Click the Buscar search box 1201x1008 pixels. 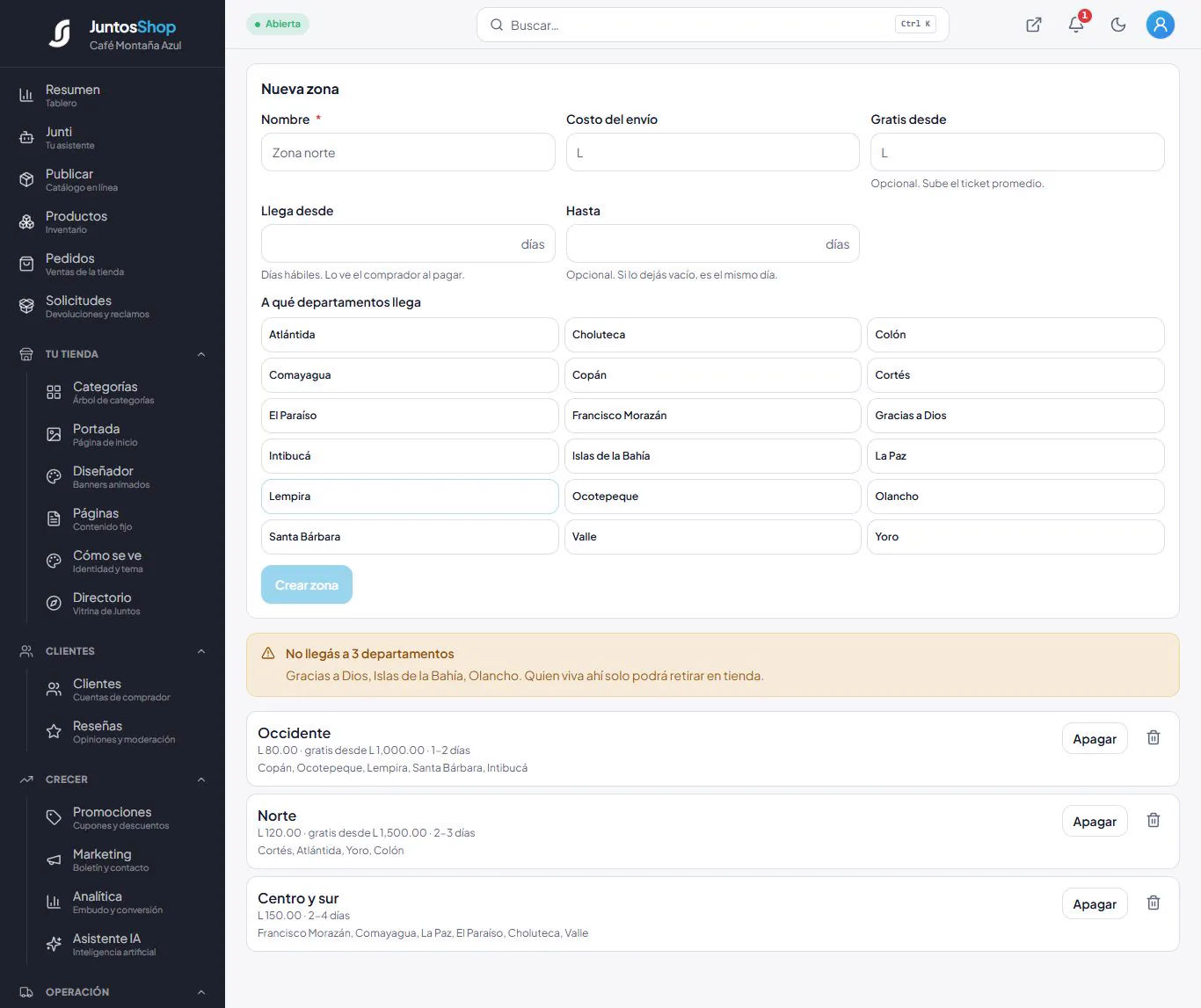coord(712,25)
